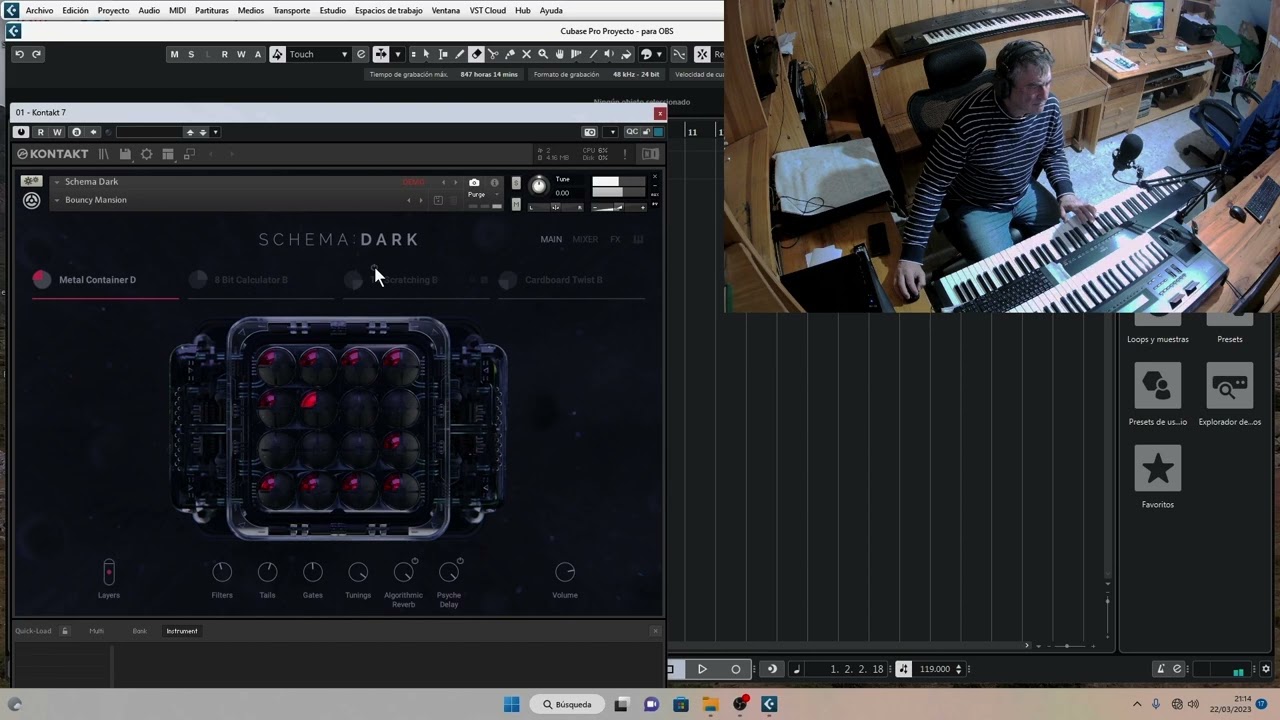Image resolution: width=1280 pixels, height=720 pixels.
Task: Open Kontakt workspace layout icon
Action: click(168, 154)
